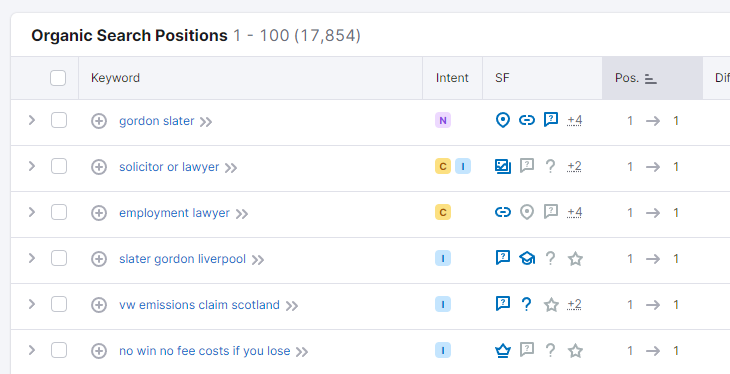Add slater gordon liverpool keyword with plus icon
The height and width of the screenshot is (374, 730).
tap(99, 259)
